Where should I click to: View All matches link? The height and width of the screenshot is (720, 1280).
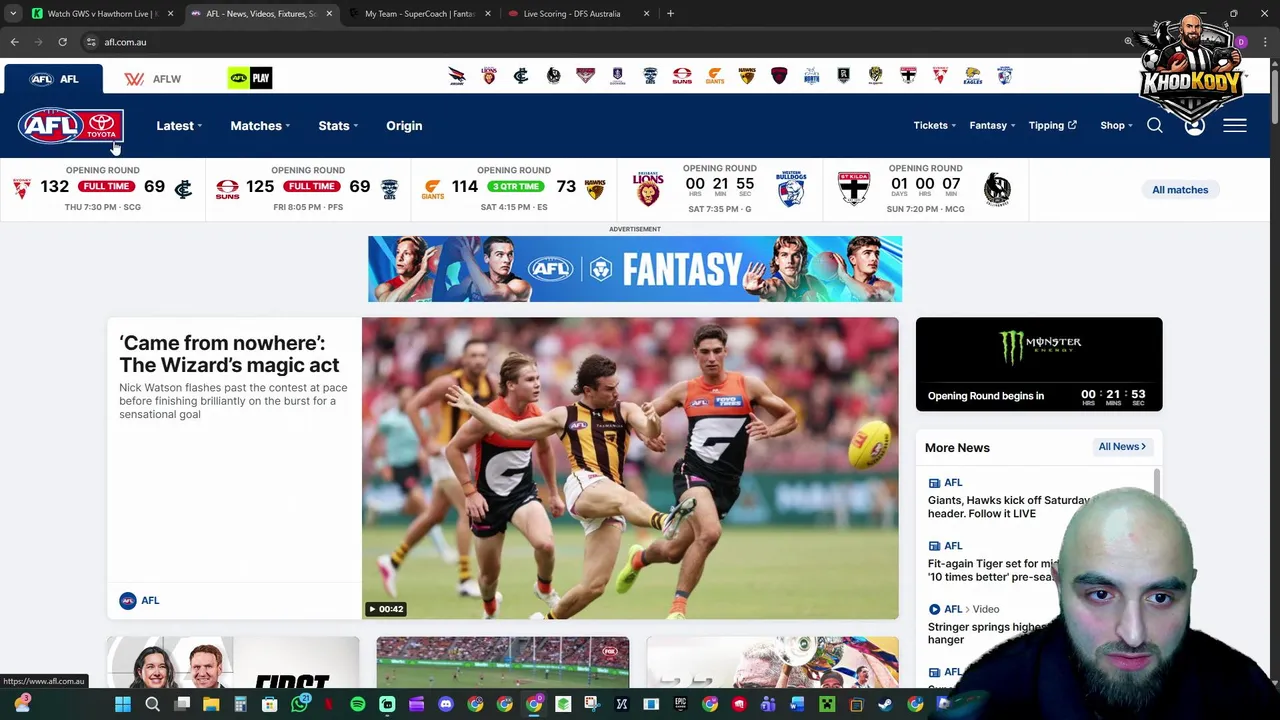coord(1180,190)
